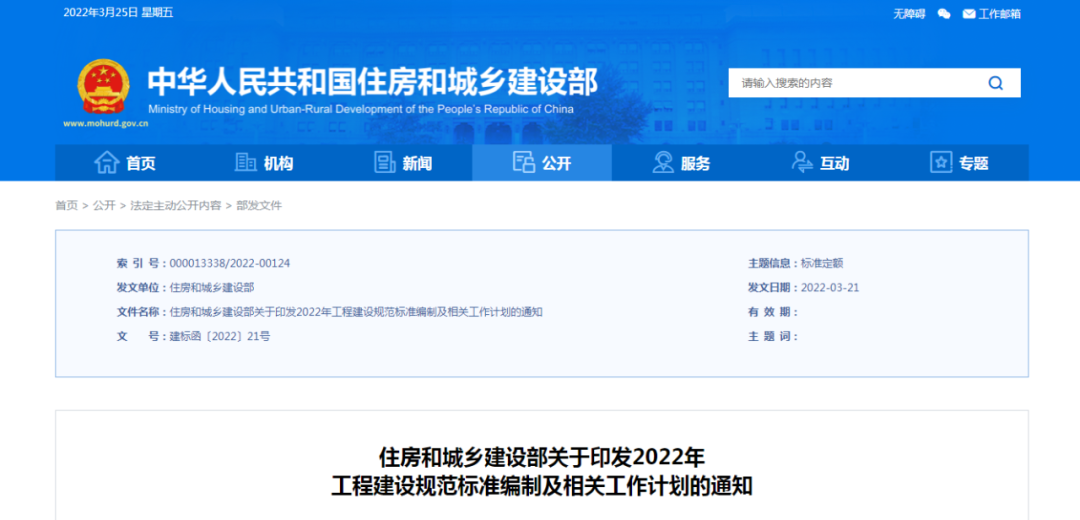
Task: Click the national emblem logo
Action: tap(104, 87)
